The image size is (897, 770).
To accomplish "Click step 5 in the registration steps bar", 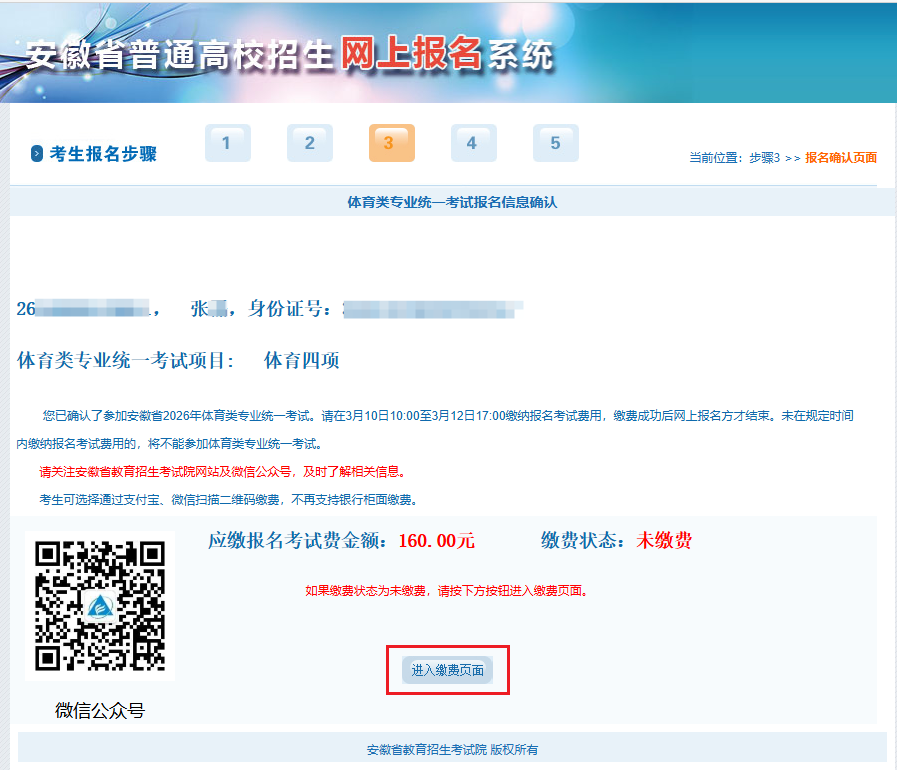I will 555,143.
